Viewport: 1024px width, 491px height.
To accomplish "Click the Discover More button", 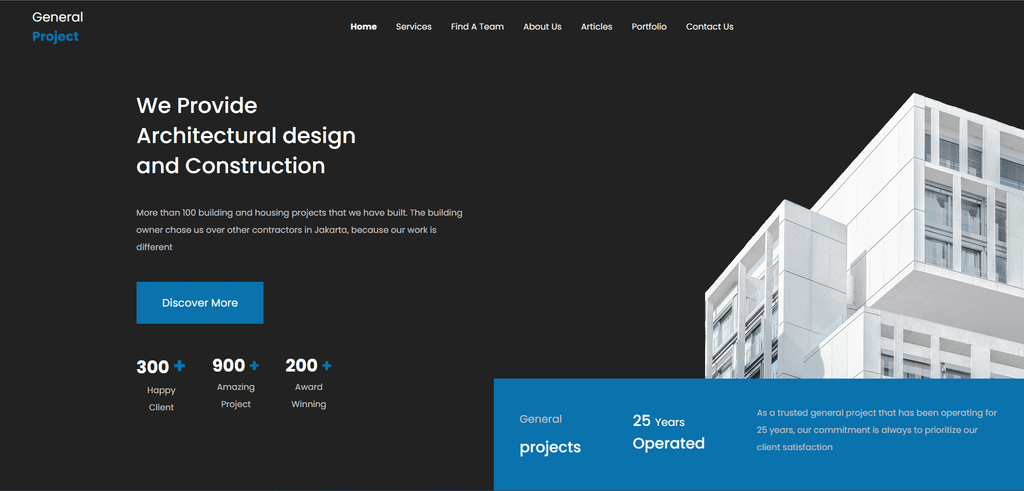I will point(200,303).
